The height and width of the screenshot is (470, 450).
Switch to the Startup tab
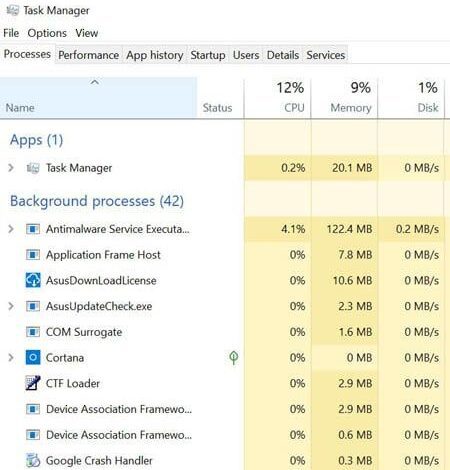click(x=208, y=55)
